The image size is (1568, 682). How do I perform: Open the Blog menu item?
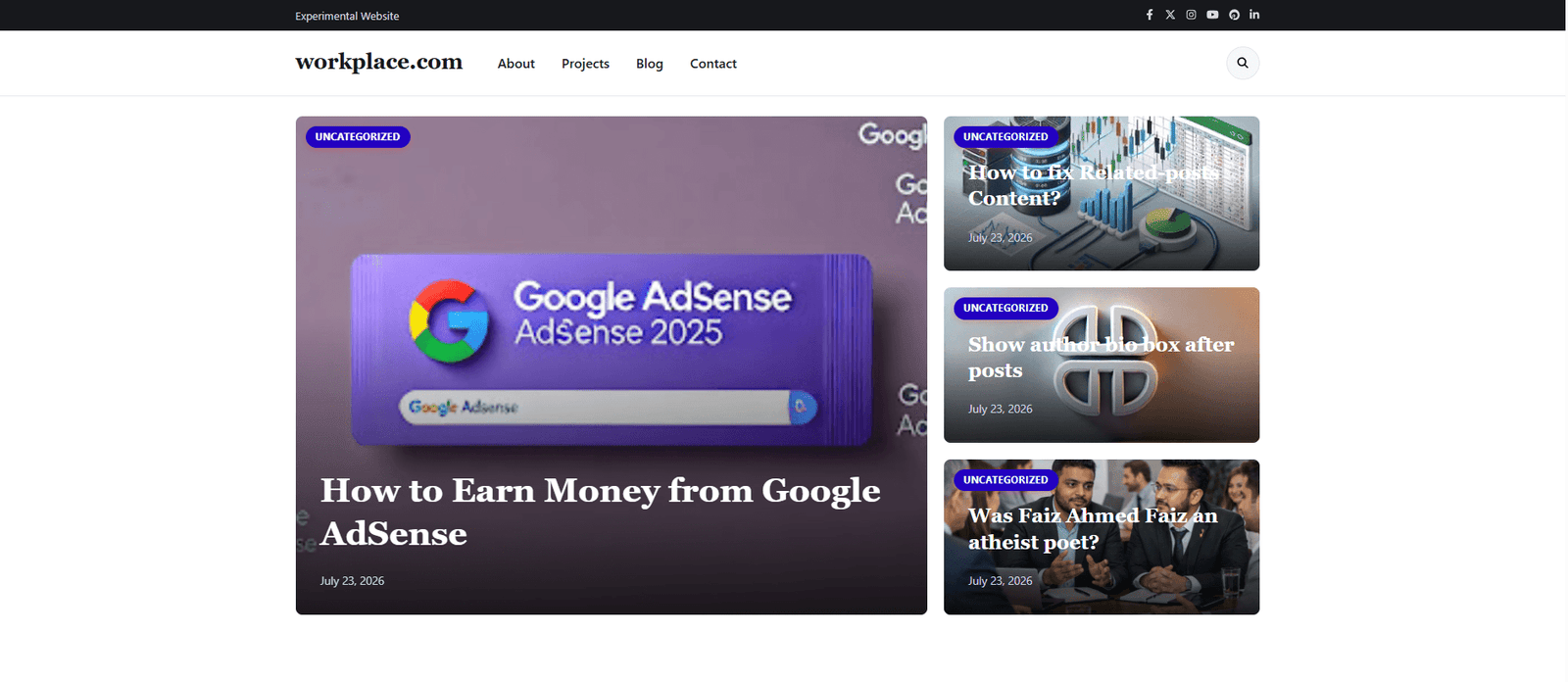pos(650,64)
